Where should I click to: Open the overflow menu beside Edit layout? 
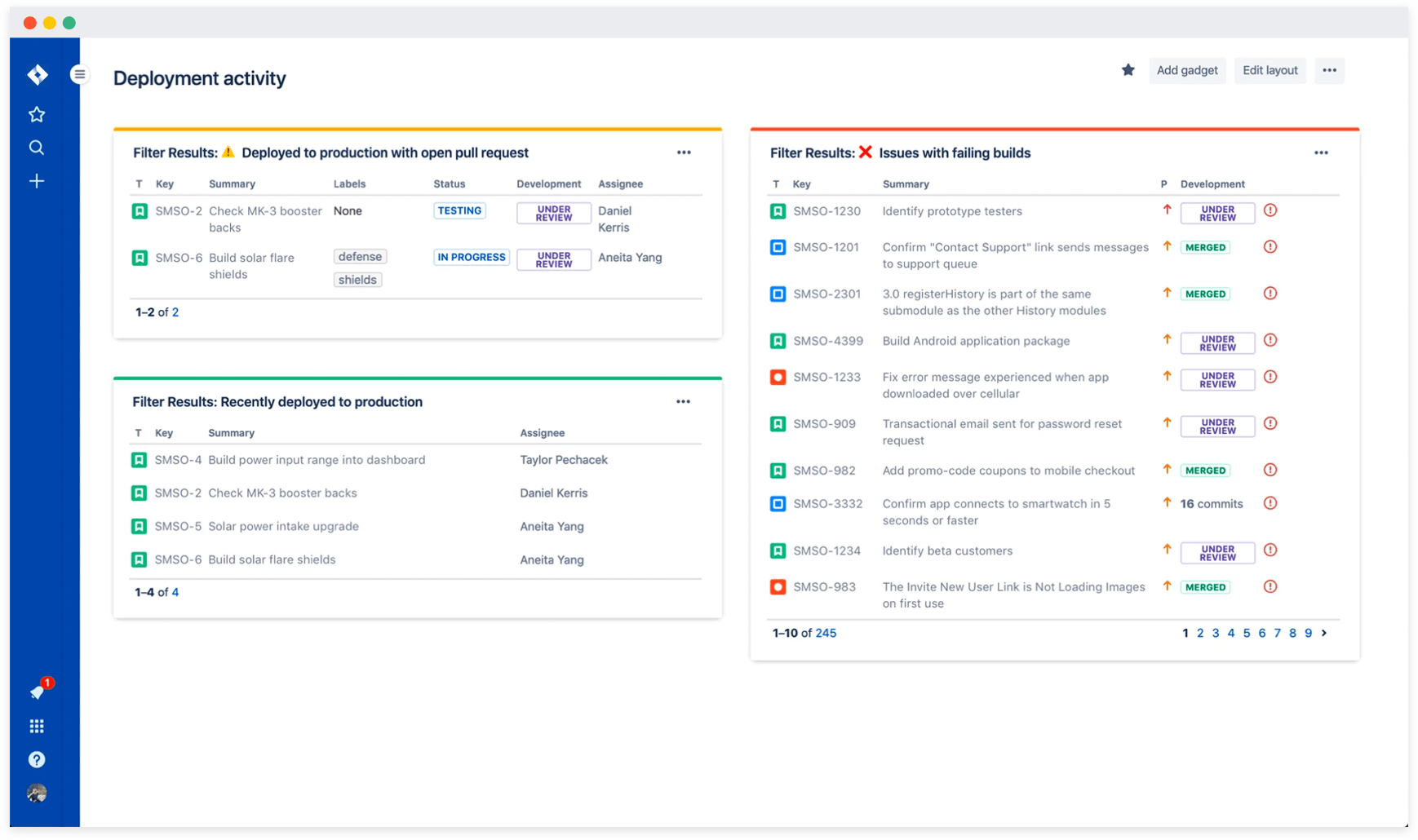coord(1329,71)
